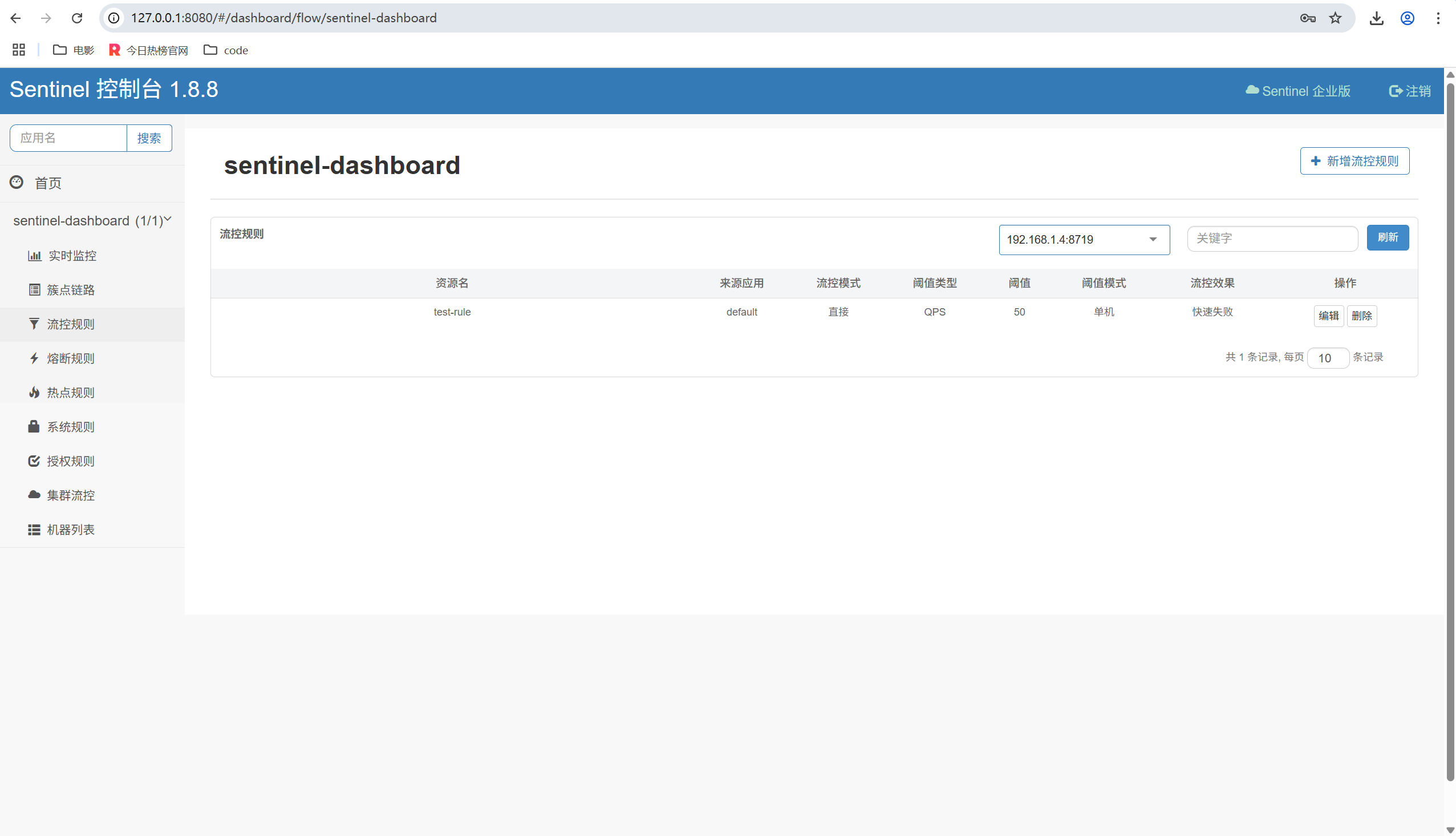The width and height of the screenshot is (1456, 836).
Task: Click the 关键字 keyword search field
Action: coord(1272,239)
